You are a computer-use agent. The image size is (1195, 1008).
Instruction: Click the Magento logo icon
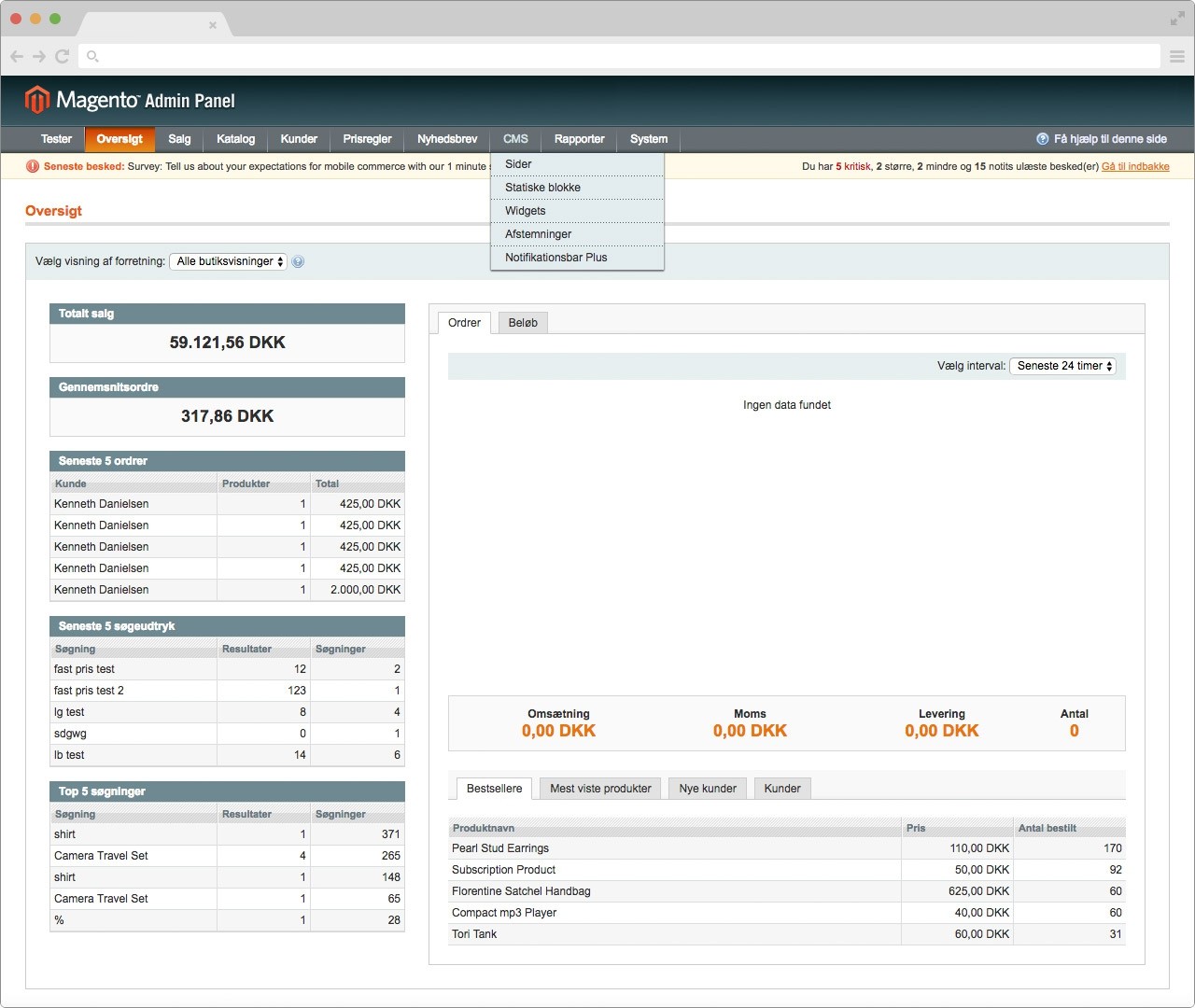click(x=36, y=99)
